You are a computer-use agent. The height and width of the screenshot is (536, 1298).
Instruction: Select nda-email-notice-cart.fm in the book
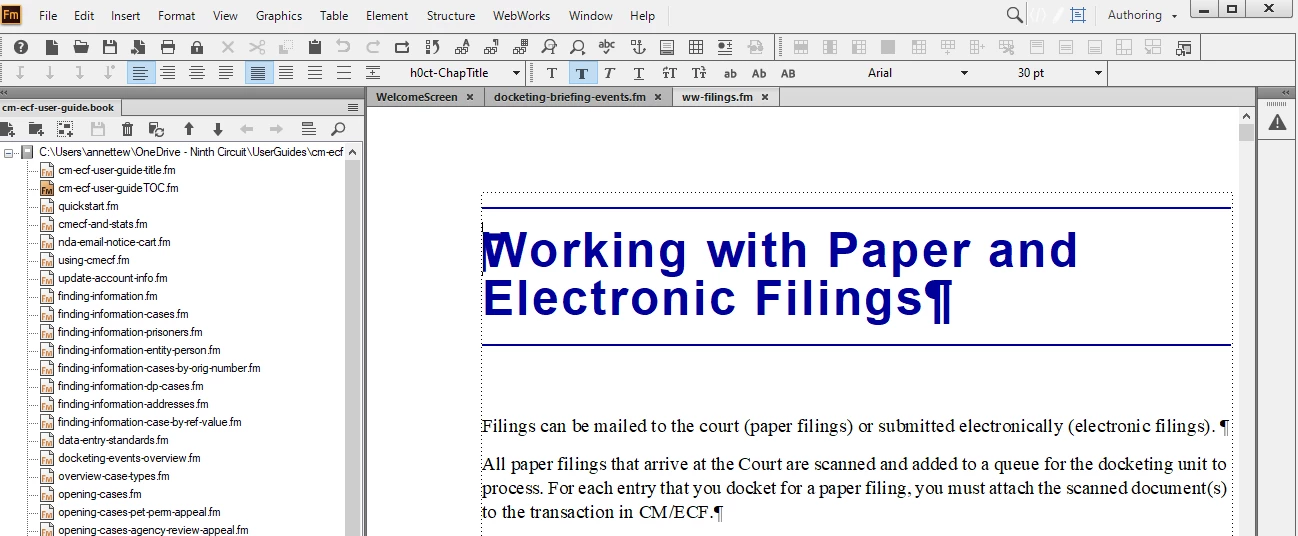pyautogui.click(x=114, y=242)
